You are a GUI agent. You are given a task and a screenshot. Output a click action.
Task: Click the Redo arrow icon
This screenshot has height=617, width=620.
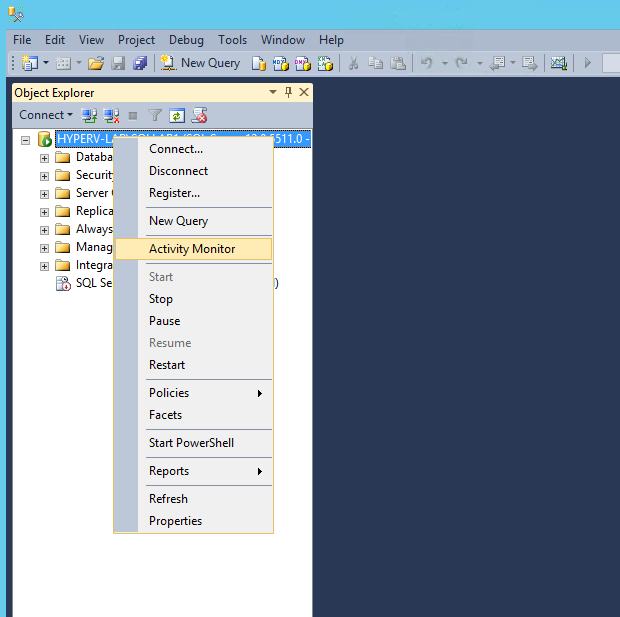[461, 62]
